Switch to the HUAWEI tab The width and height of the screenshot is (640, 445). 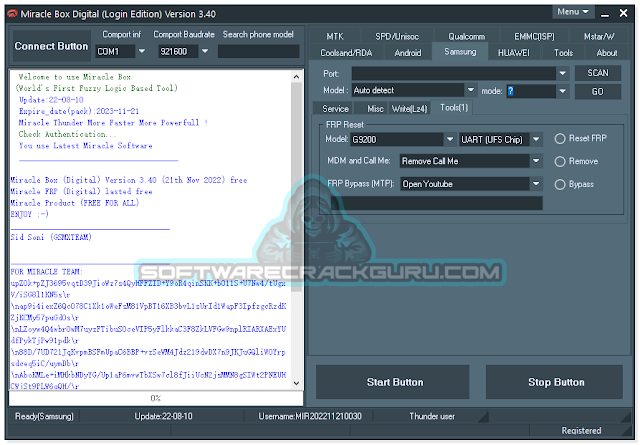[x=513, y=53]
